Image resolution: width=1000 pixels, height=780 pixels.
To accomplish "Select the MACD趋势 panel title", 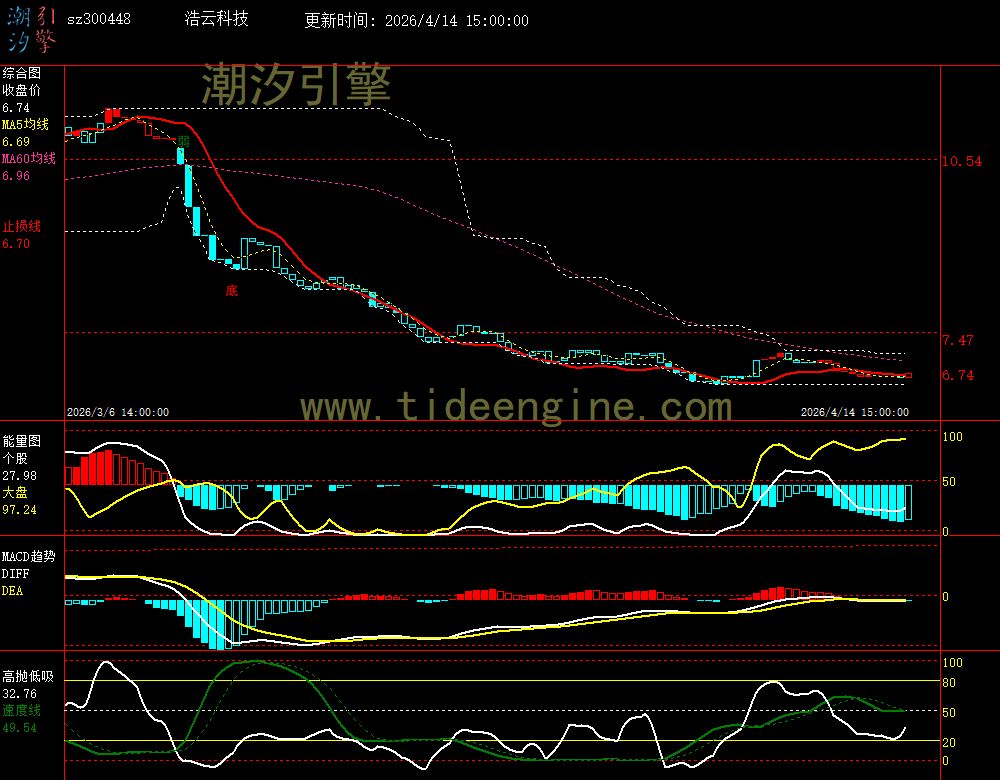I will [x=29, y=556].
